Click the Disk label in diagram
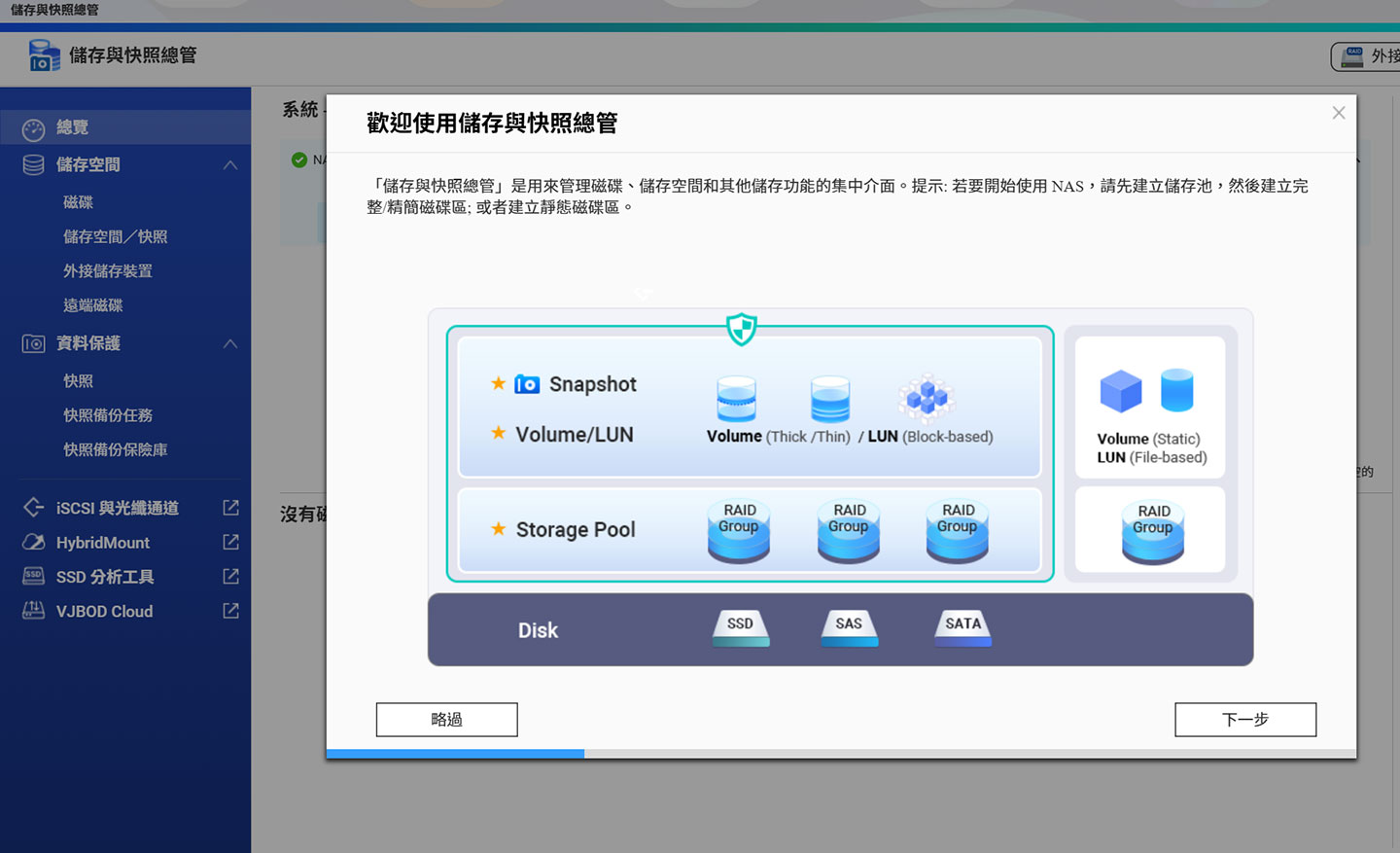Viewport: 1400px width, 853px height. pos(538,630)
